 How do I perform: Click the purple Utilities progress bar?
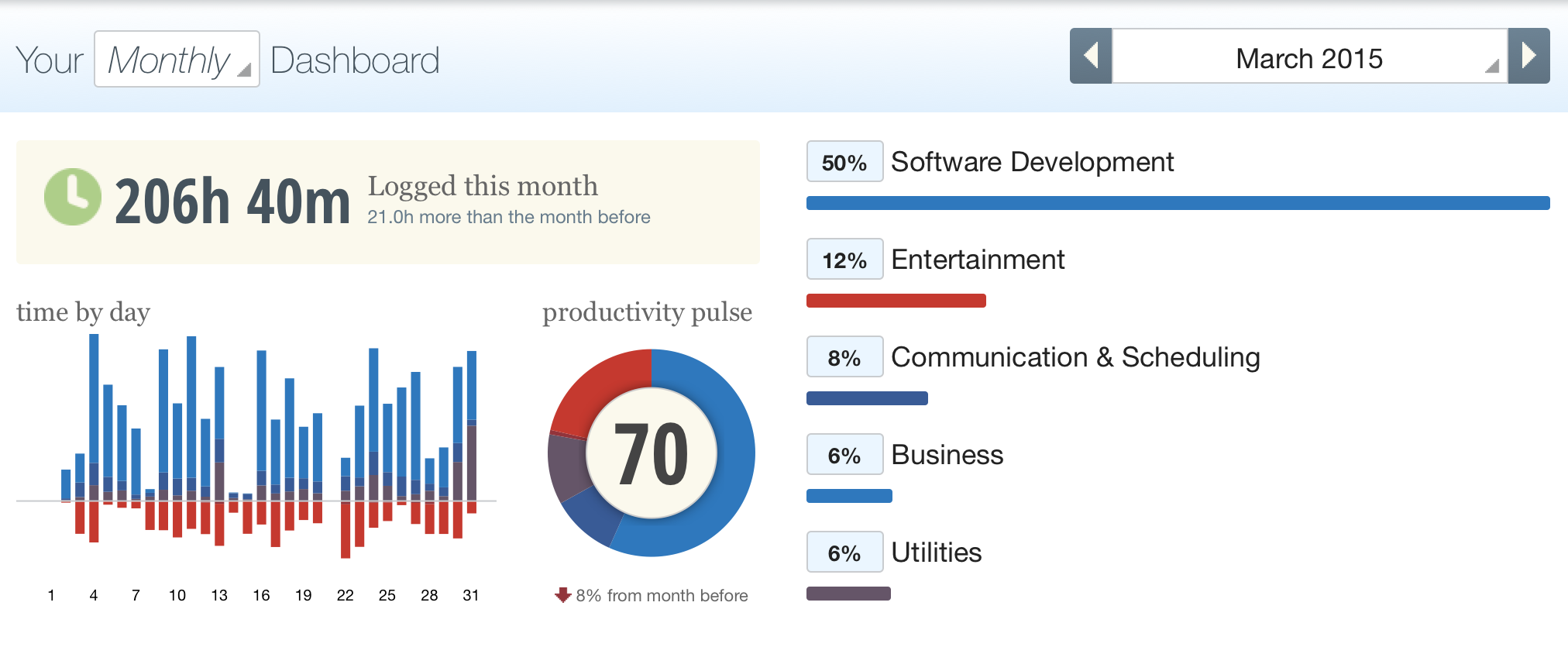pyautogui.click(x=848, y=594)
